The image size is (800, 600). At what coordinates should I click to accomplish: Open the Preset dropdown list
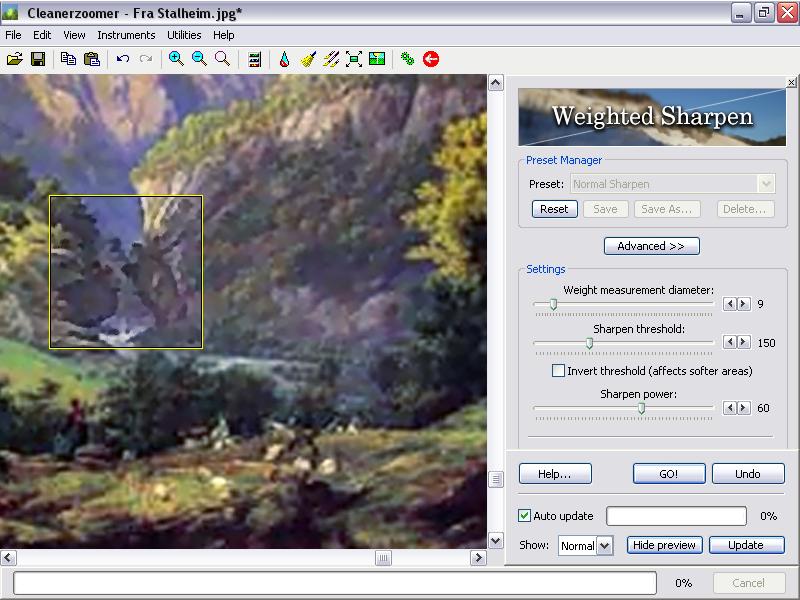(x=766, y=184)
